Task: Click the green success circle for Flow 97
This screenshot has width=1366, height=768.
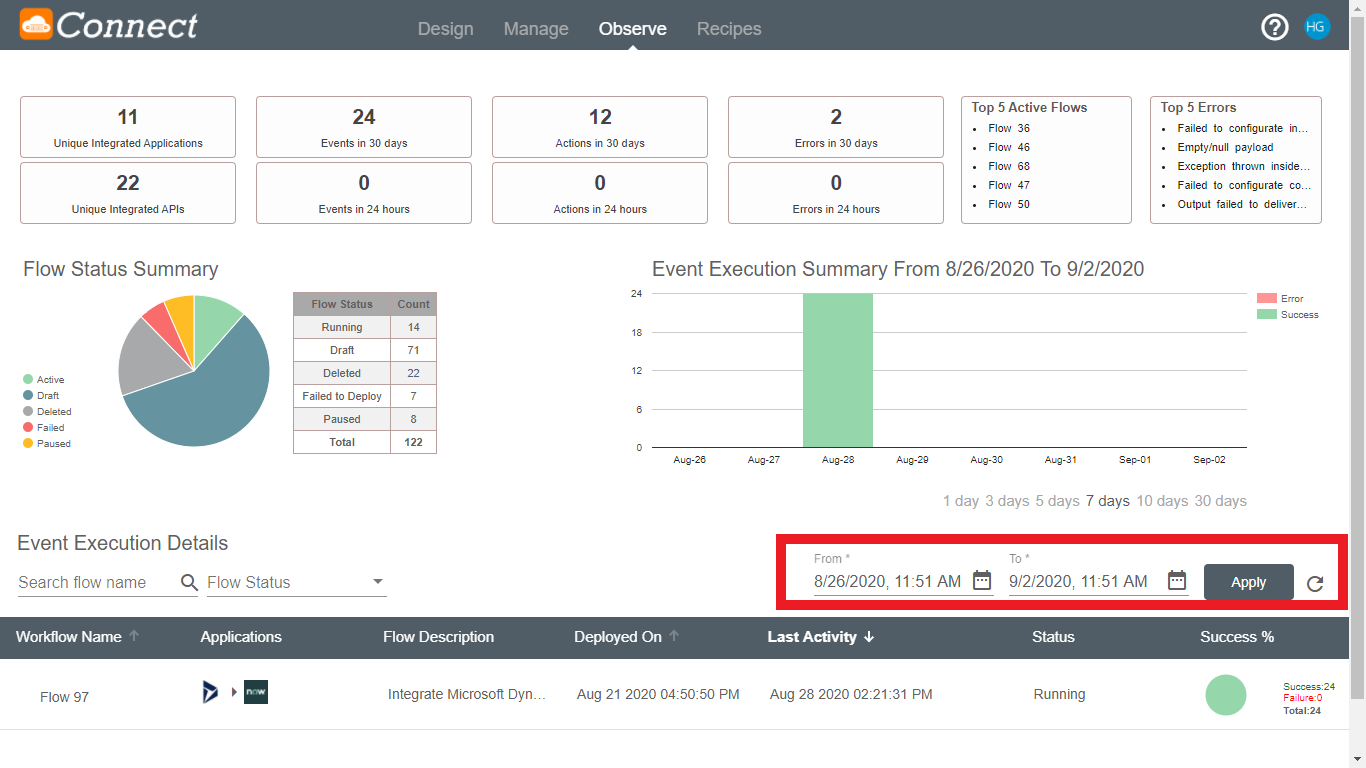Action: (1226, 695)
